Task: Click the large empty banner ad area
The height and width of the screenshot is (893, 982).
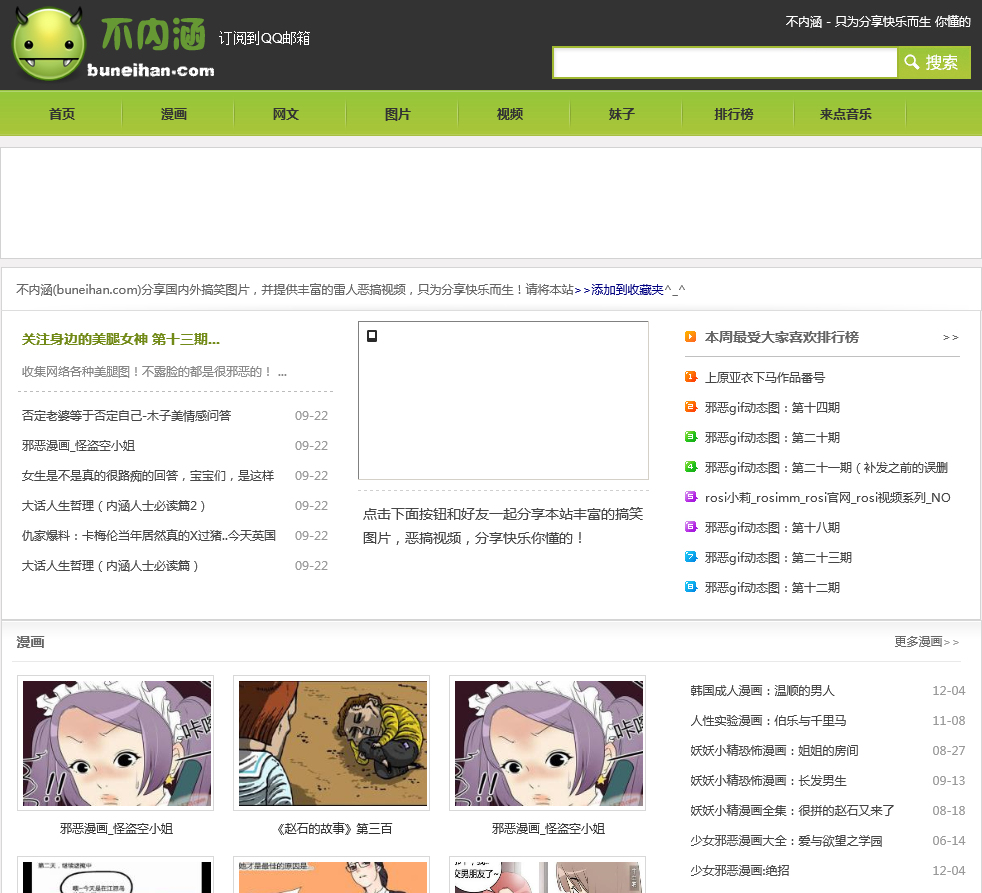Action: (x=491, y=203)
